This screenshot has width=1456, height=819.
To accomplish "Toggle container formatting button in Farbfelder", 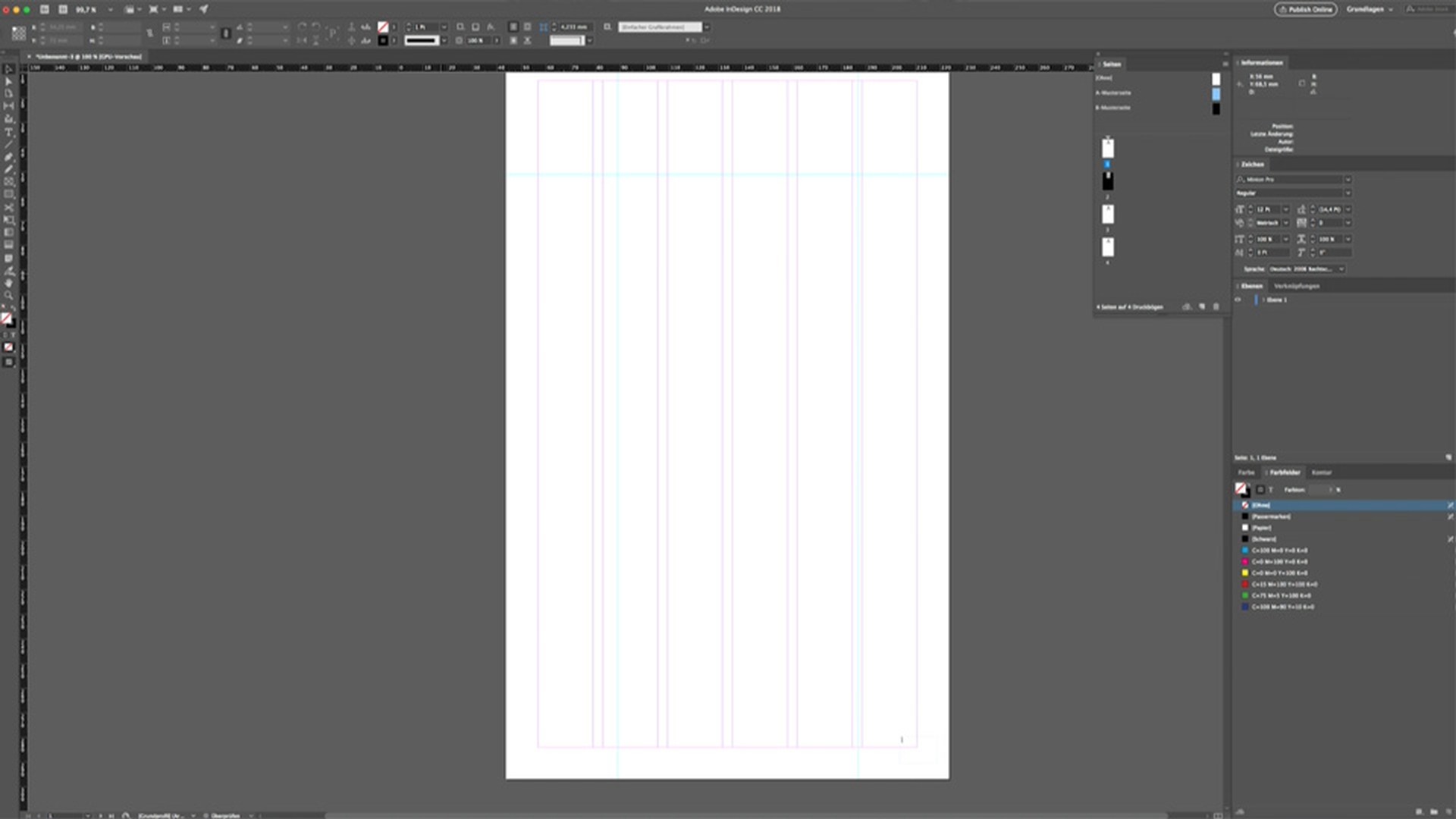I will tap(1260, 490).
